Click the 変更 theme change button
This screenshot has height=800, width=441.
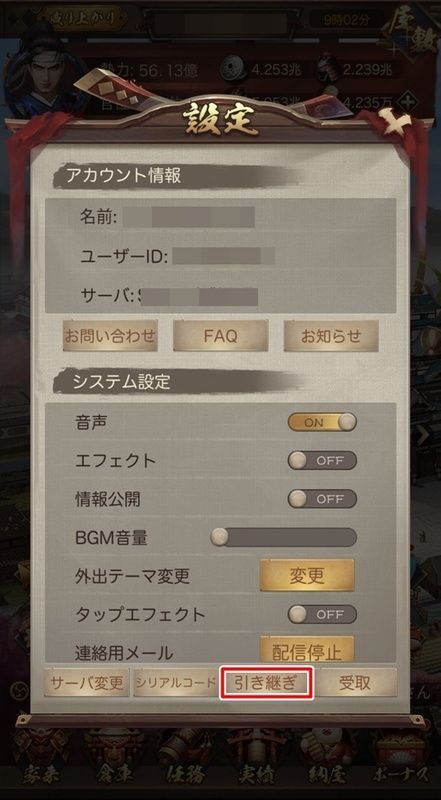click(x=307, y=576)
